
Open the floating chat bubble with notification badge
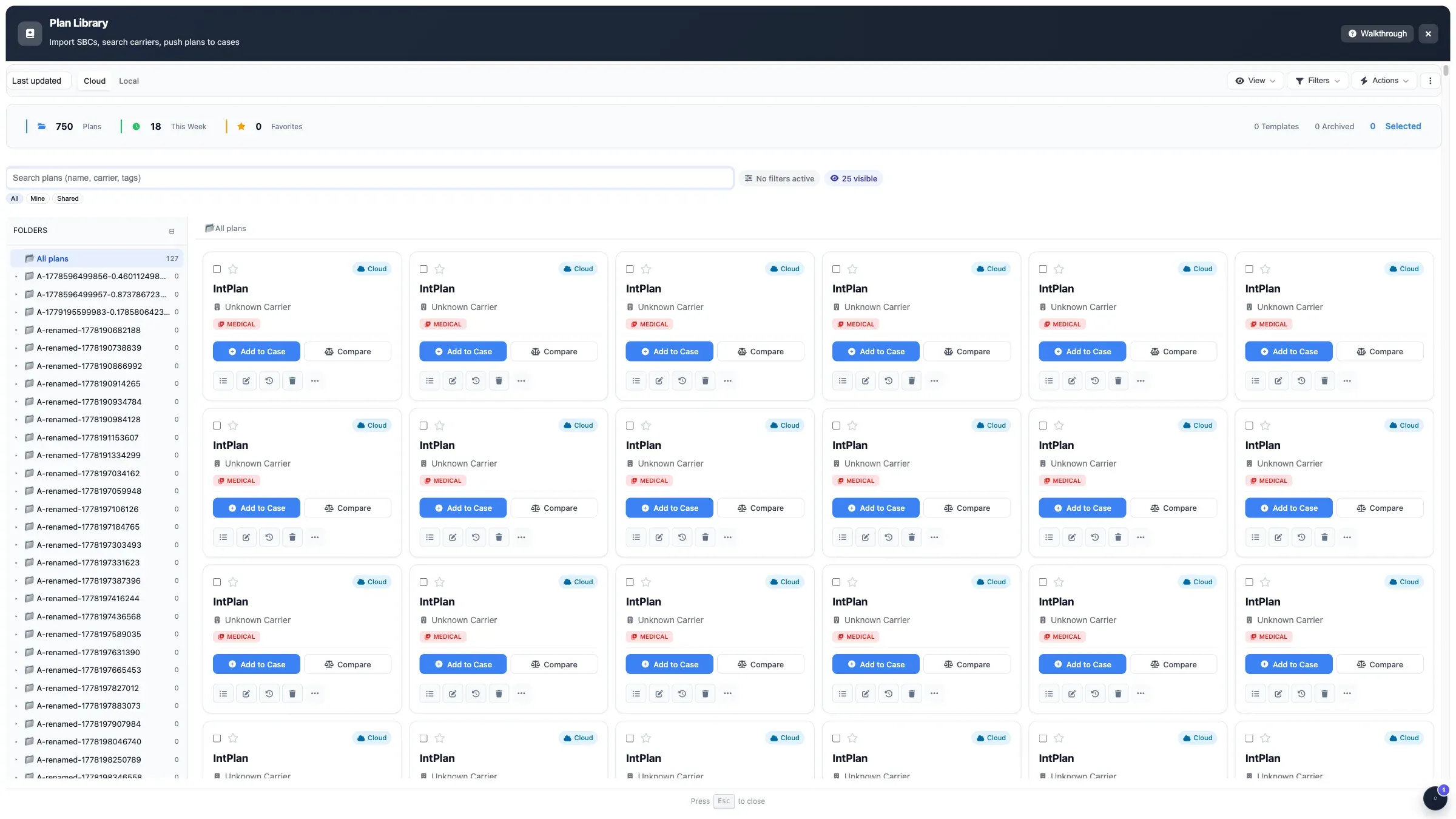[x=1435, y=798]
